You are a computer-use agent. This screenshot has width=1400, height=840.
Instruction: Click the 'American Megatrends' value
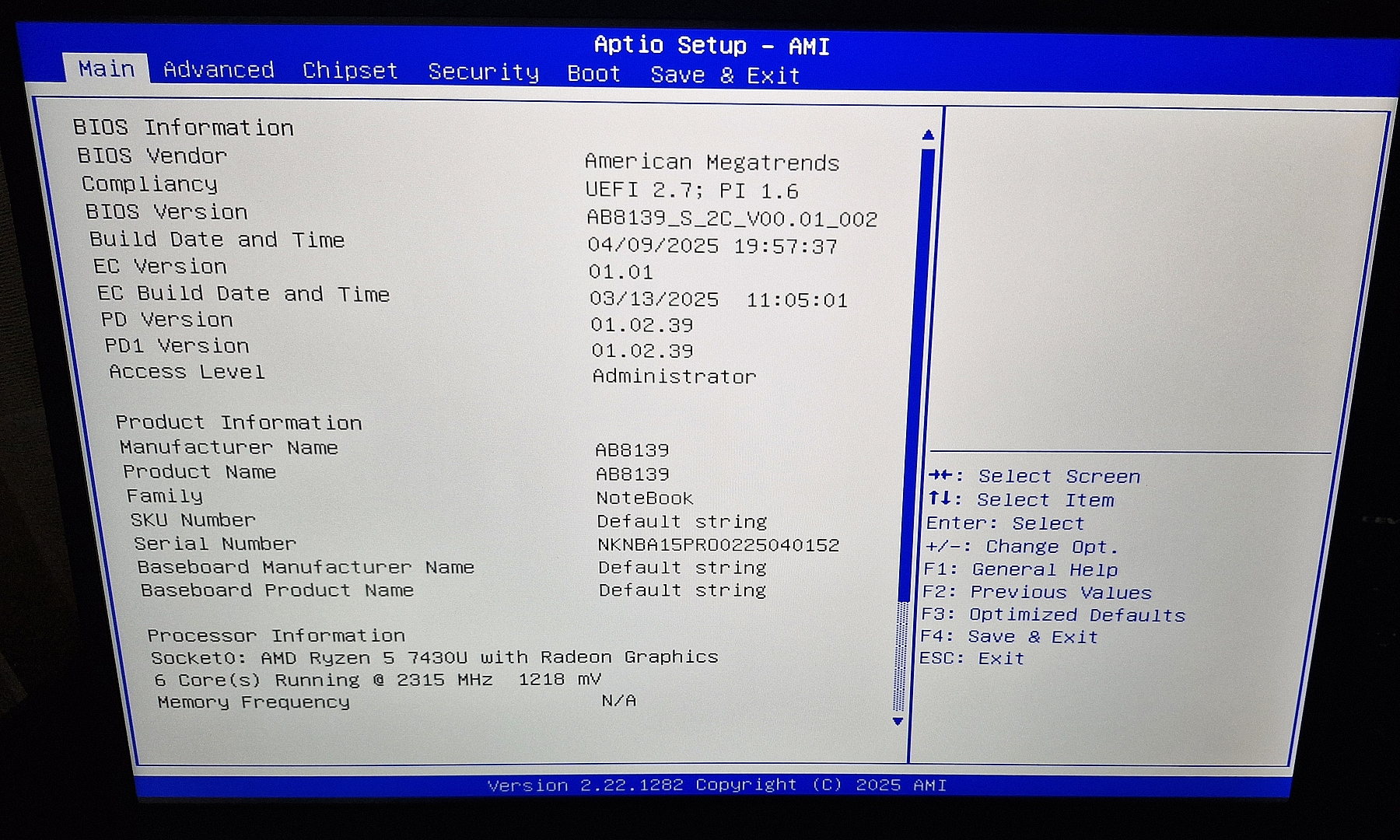click(x=712, y=163)
